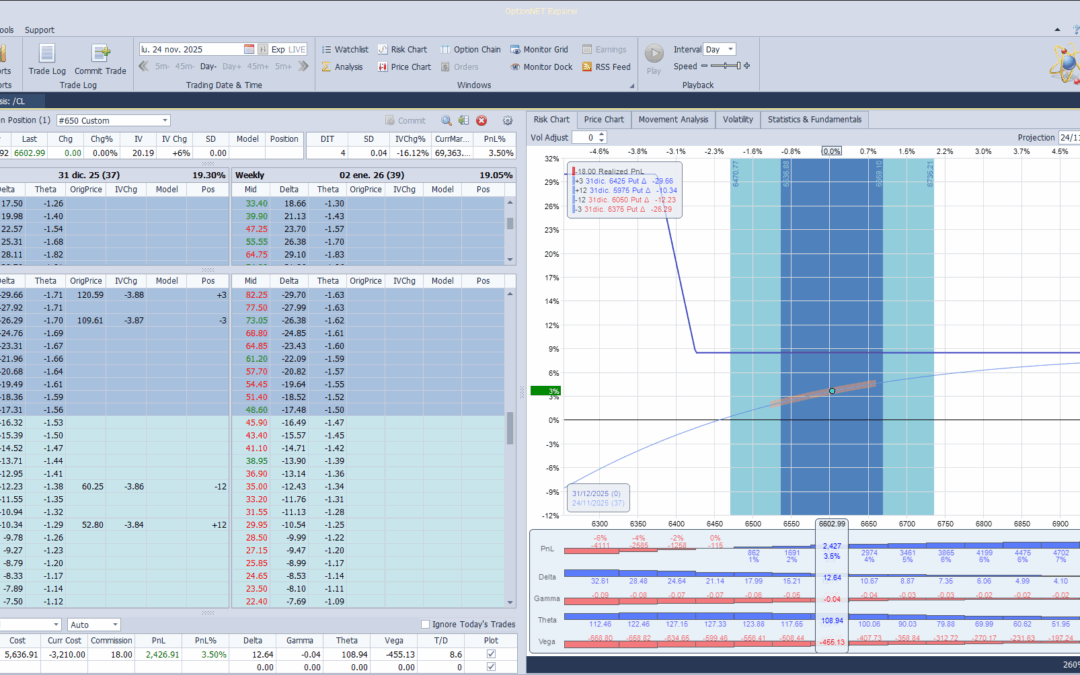Click the red delete icon in position toolbar

click(481, 121)
